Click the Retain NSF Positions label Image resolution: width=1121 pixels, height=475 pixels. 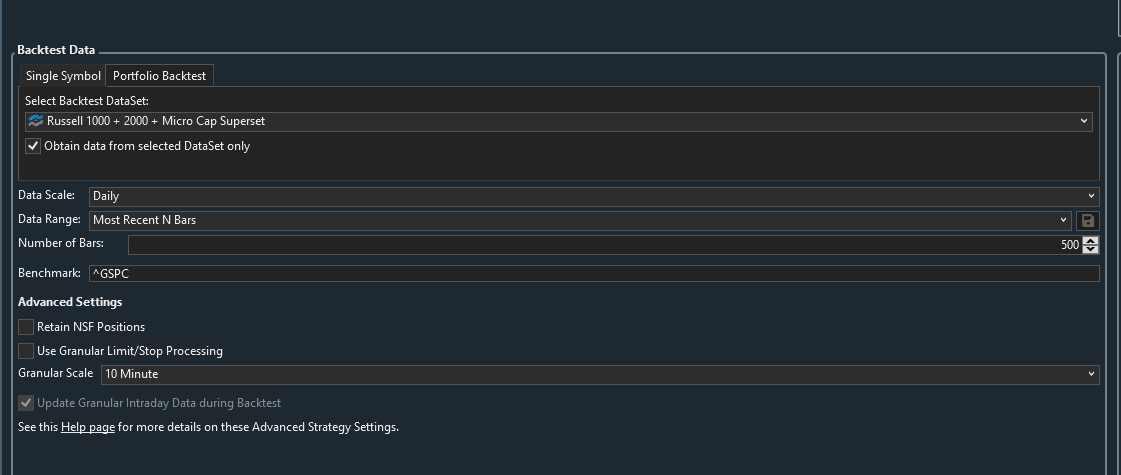(90, 327)
